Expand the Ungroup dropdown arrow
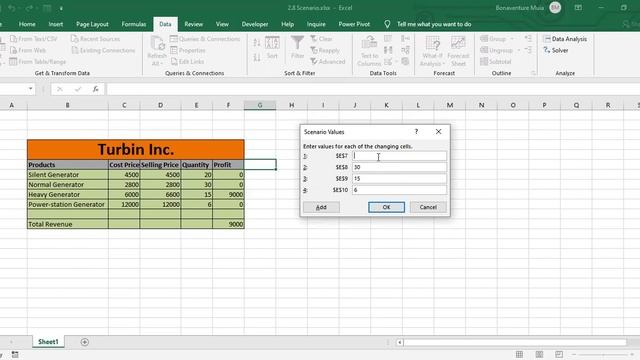640x360 pixels. [x=519, y=50]
